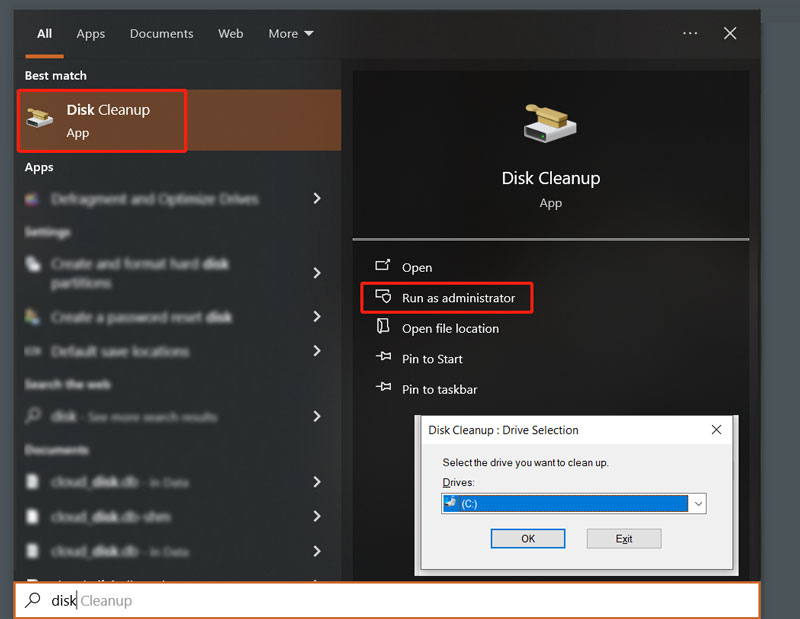
Task: Expand the disk web search result arrow
Action: tap(317, 416)
